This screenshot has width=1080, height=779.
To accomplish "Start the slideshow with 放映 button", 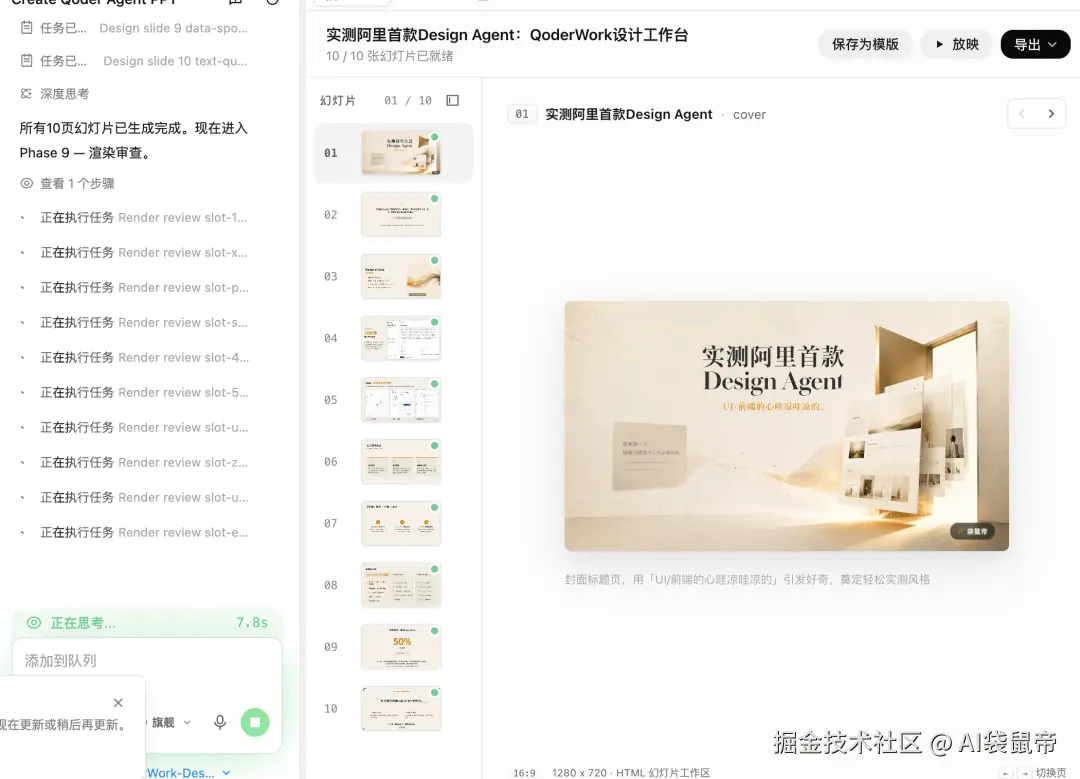I will point(957,45).
